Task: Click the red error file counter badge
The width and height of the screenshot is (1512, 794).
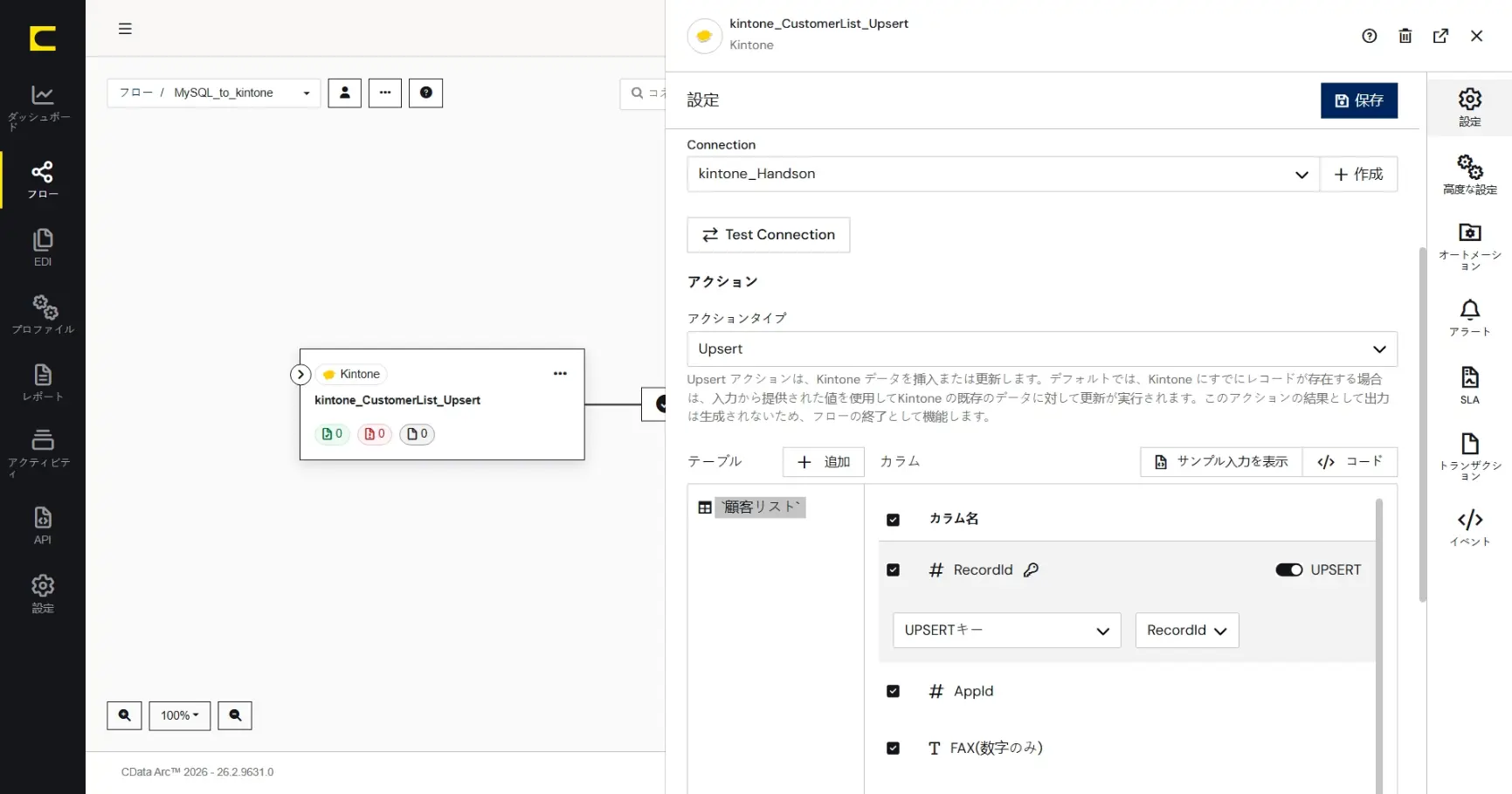Action: pos(375,434)
